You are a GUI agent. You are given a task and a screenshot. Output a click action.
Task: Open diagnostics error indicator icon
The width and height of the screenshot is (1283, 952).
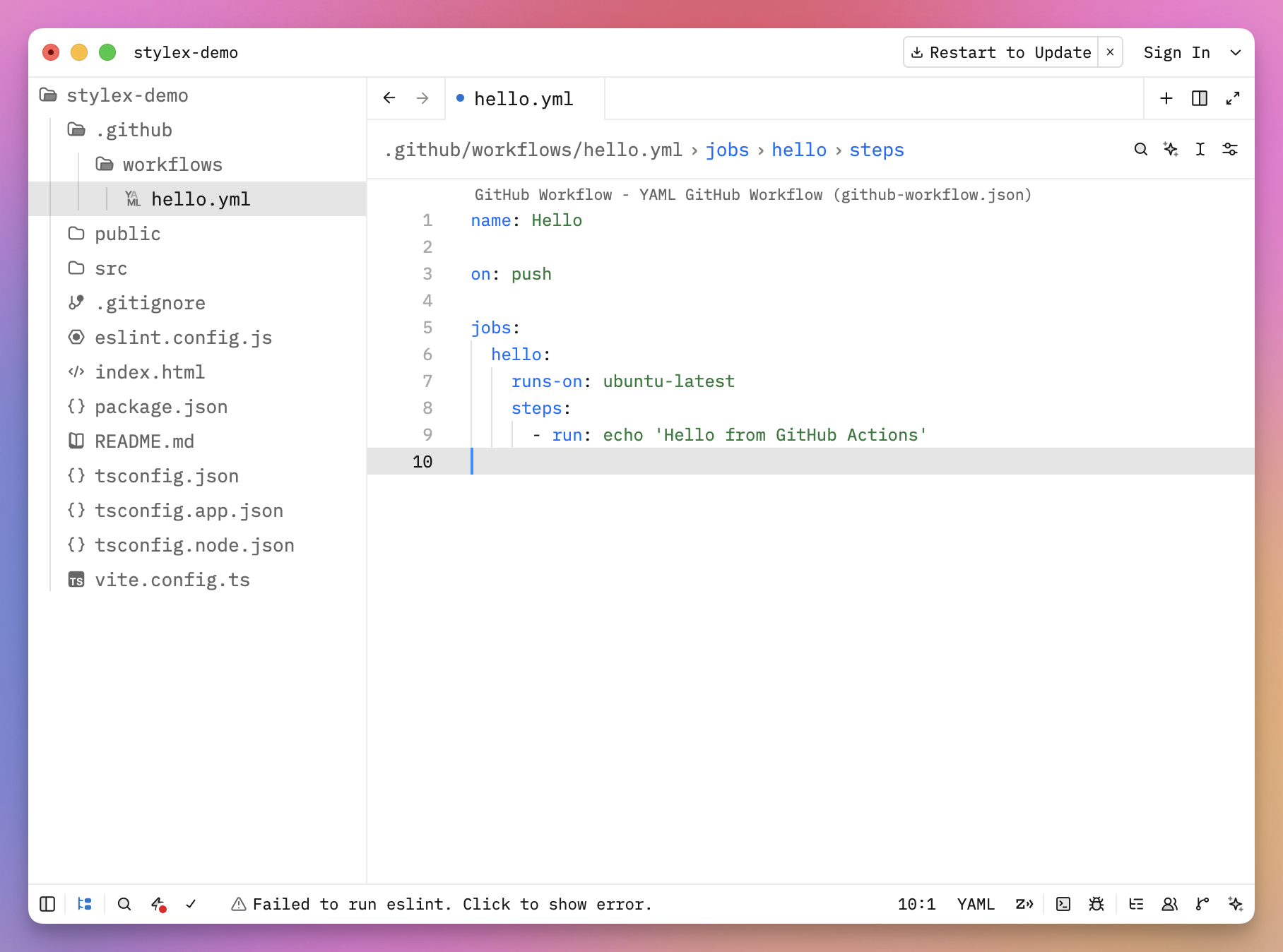tap(158, 904)
